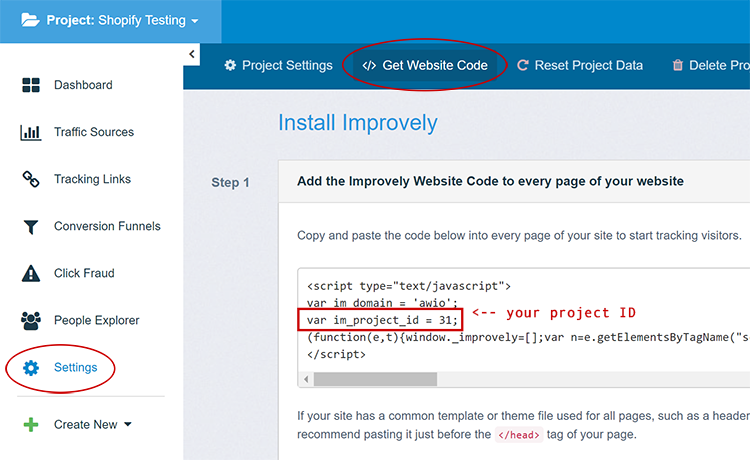Click 'Copy and paste the code below' text

click(x=519, y=235)
